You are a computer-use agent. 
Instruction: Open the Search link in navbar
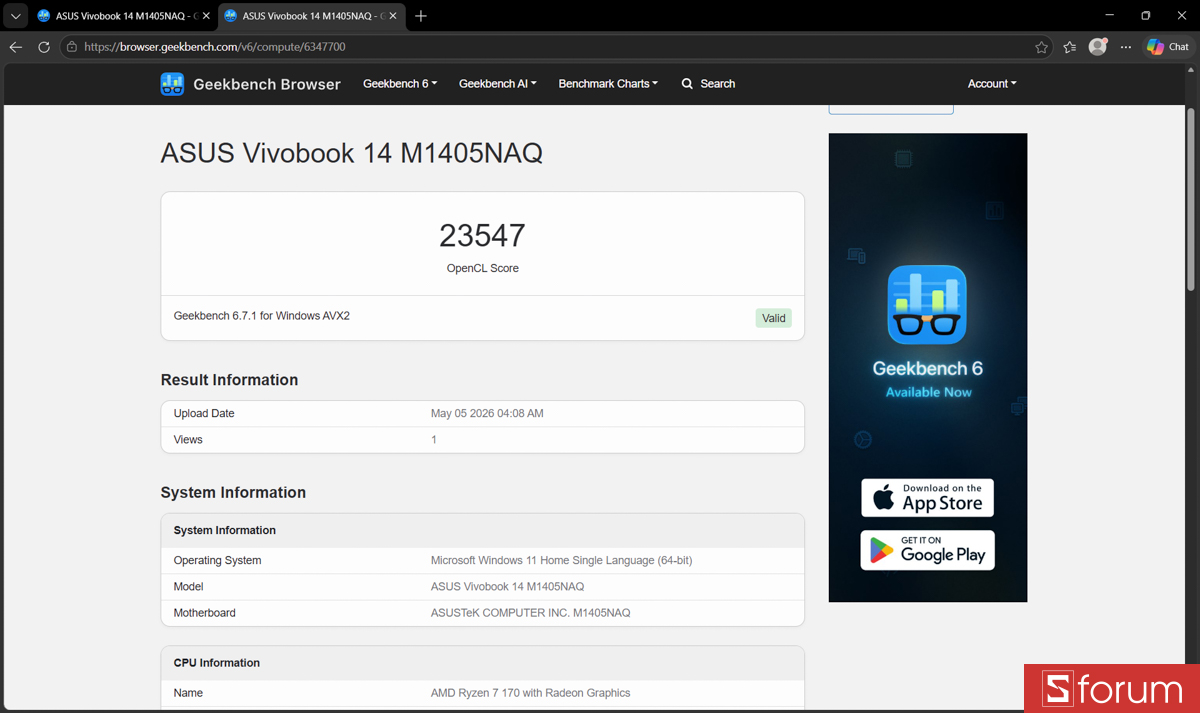[708, 84]
